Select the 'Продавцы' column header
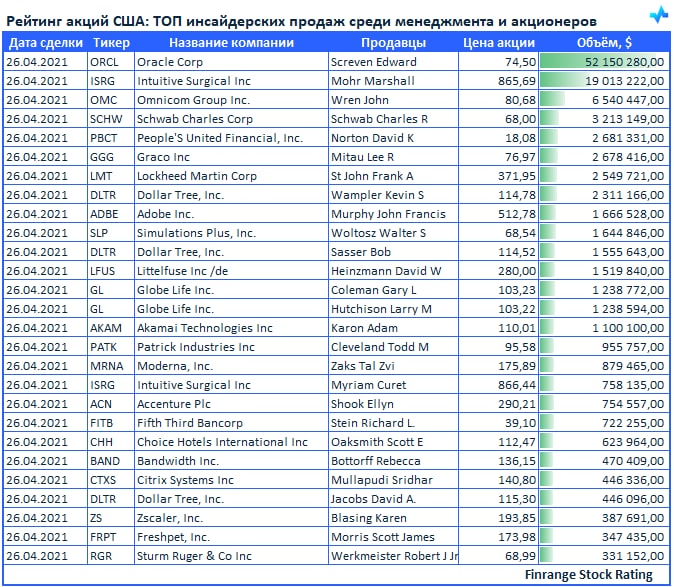The width and height of the screenshot is (674, 587). click(x=393, y=43)
